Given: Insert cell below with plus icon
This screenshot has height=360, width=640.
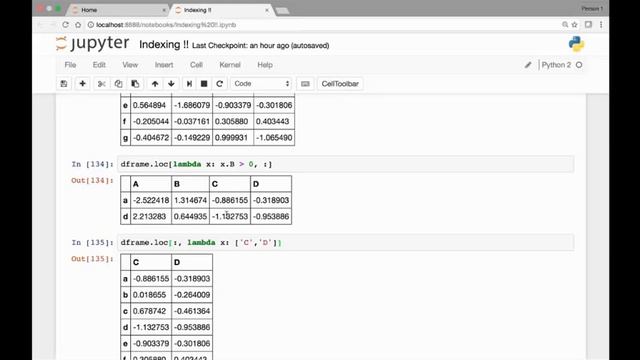Looking at the screenshot, I should tap(82, 84).
